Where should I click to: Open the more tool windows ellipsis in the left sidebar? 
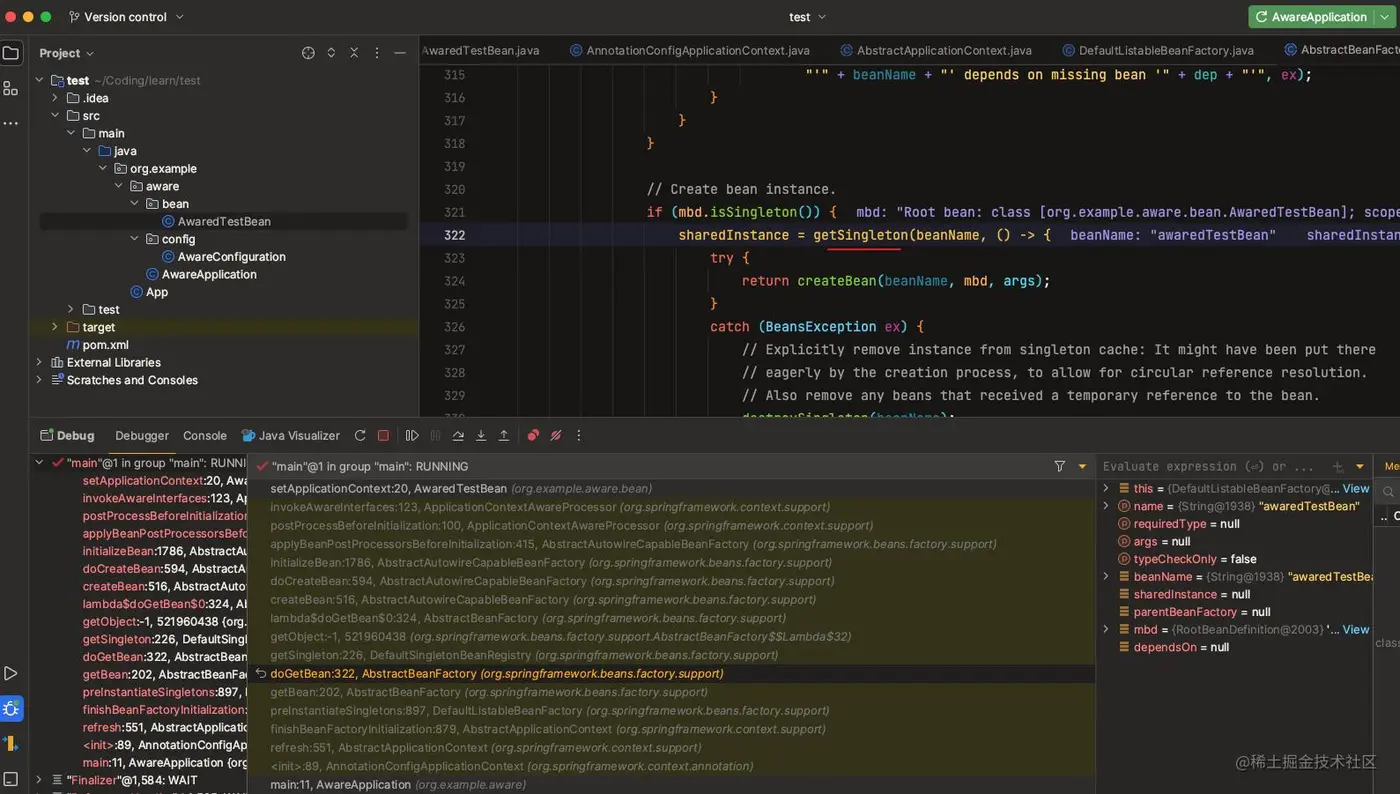pos(11,123)
